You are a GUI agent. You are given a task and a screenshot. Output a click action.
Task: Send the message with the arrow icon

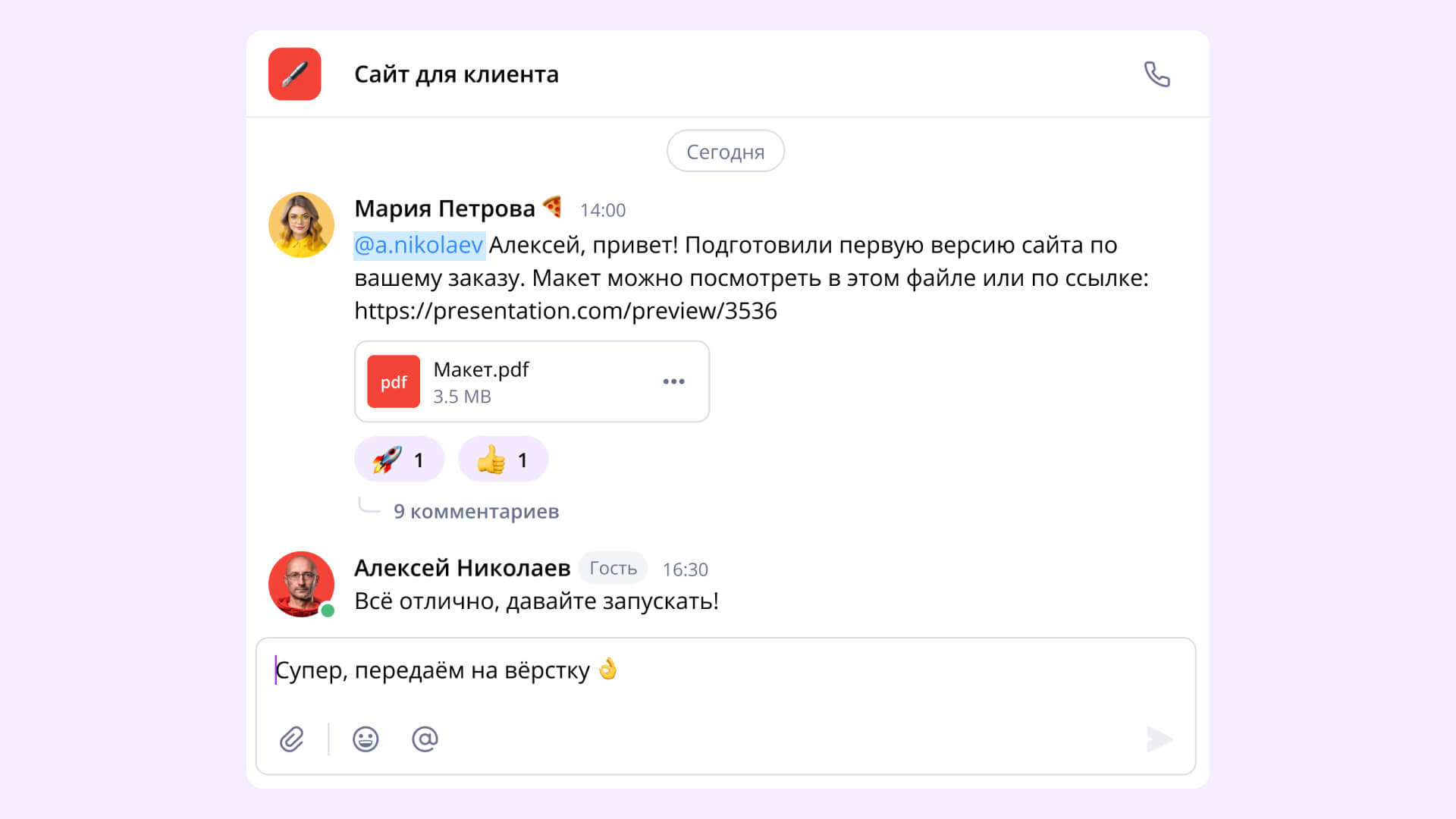(x=1159, y=739)
